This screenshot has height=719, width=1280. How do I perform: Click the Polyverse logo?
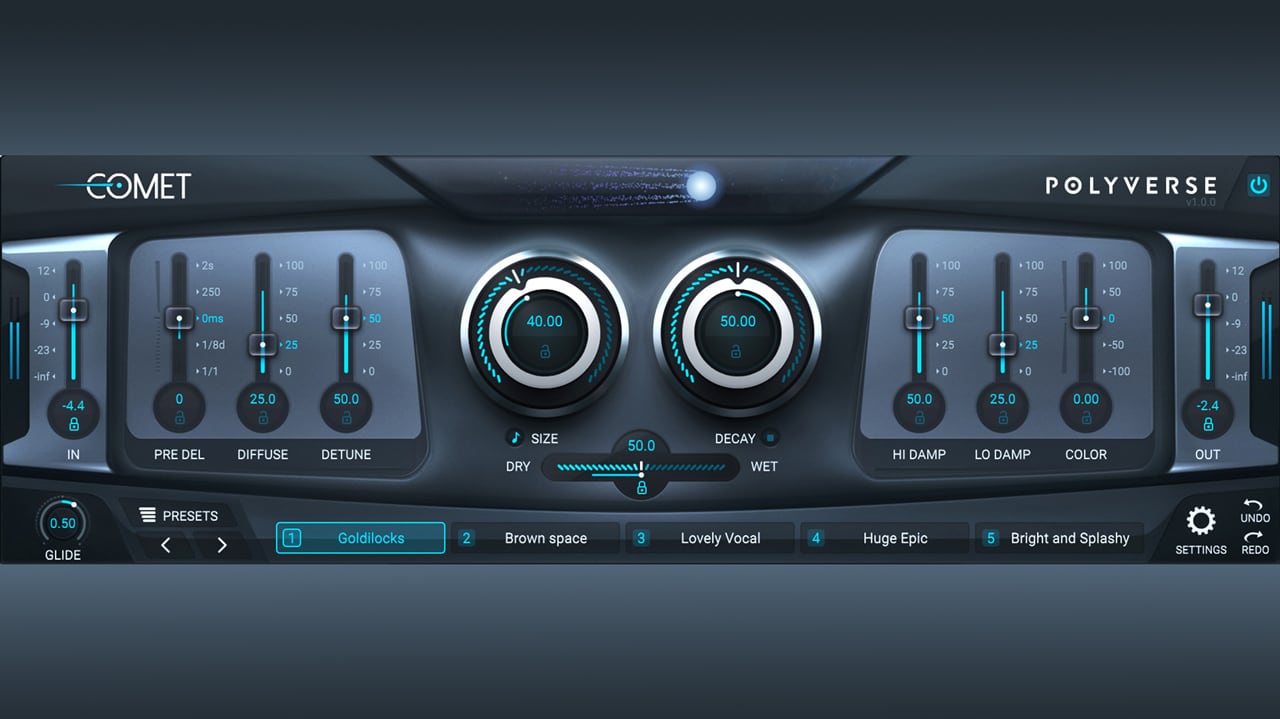[1131, 185]
